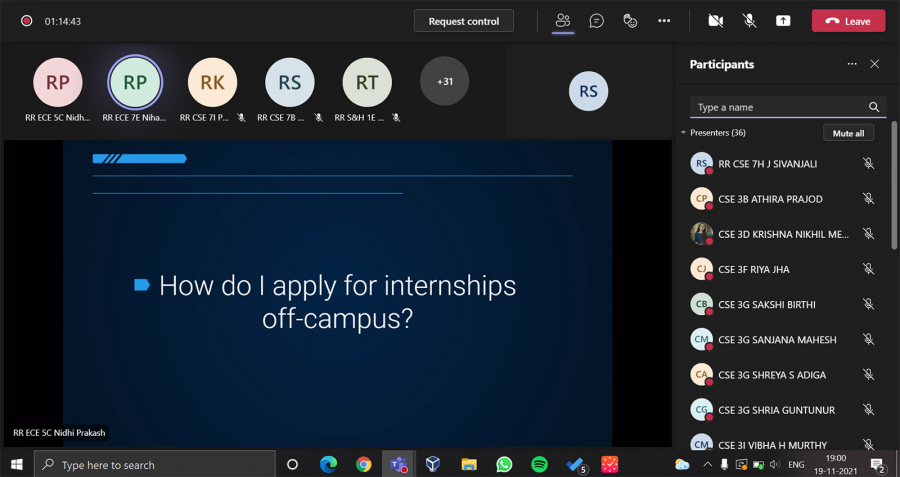Open WhatsApp from the taskbar

(504, 464)
